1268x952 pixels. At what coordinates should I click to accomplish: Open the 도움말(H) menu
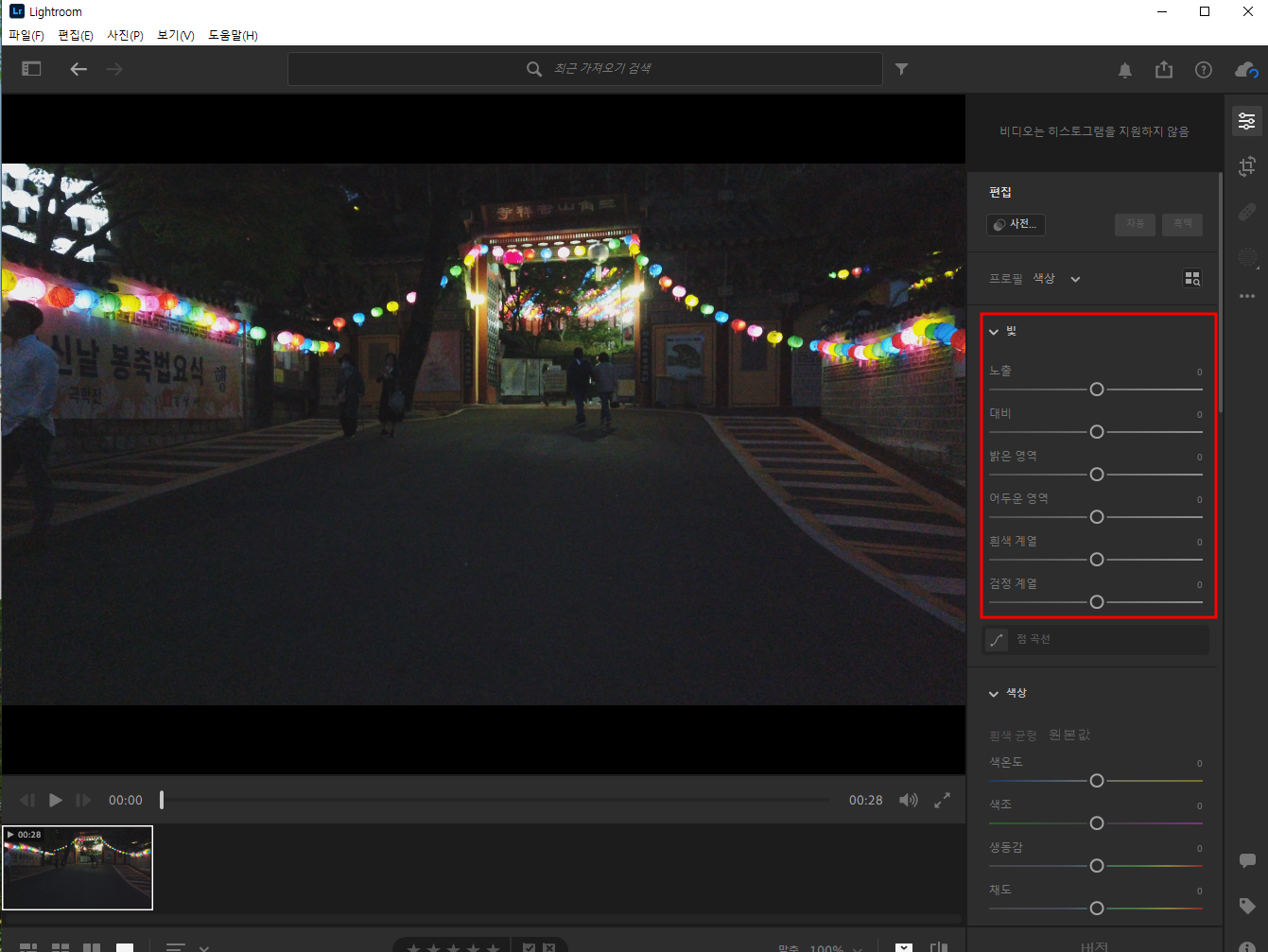pos(233,35)
